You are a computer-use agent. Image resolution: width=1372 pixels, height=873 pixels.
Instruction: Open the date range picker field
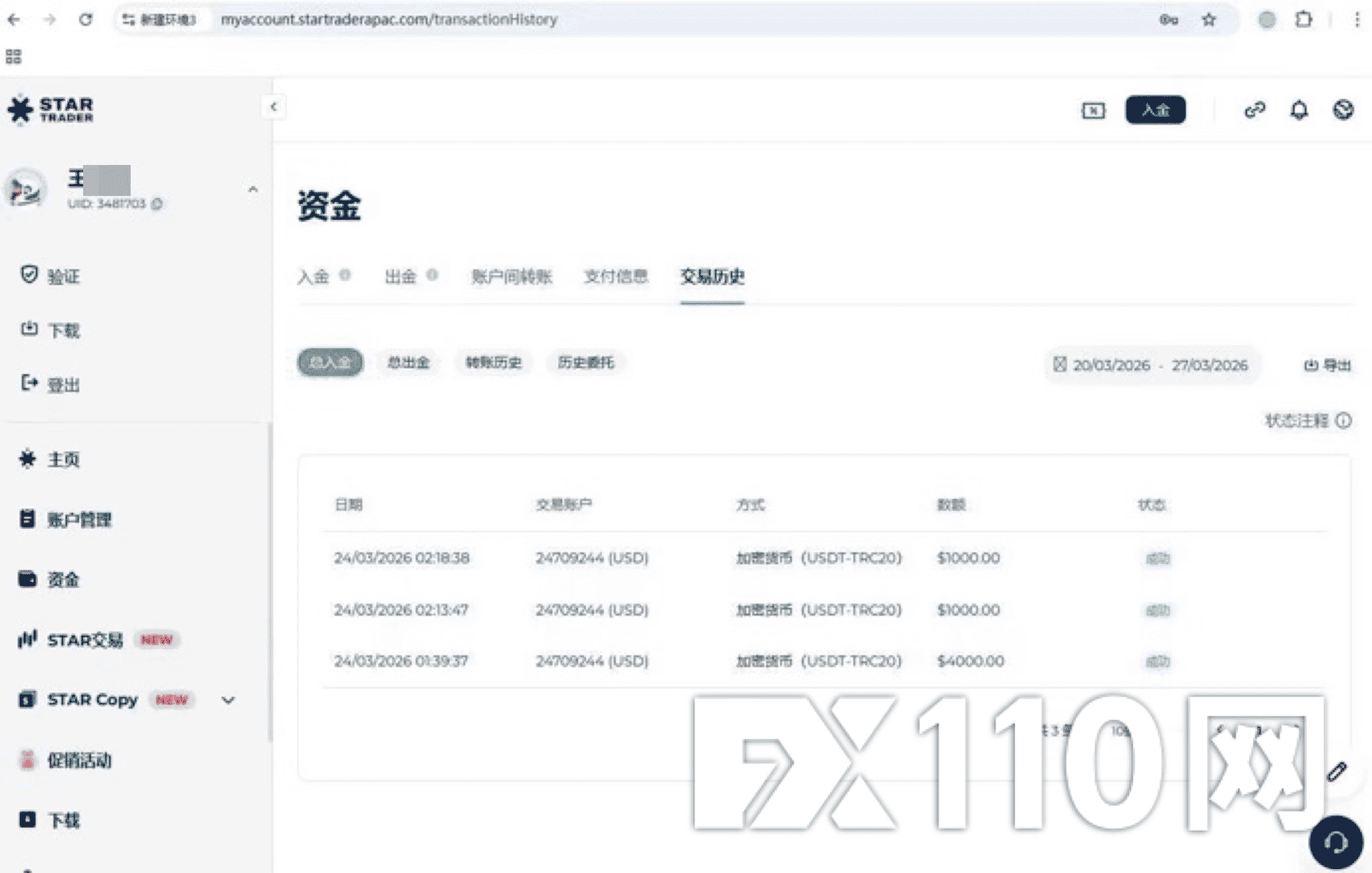pos(1151,365)
